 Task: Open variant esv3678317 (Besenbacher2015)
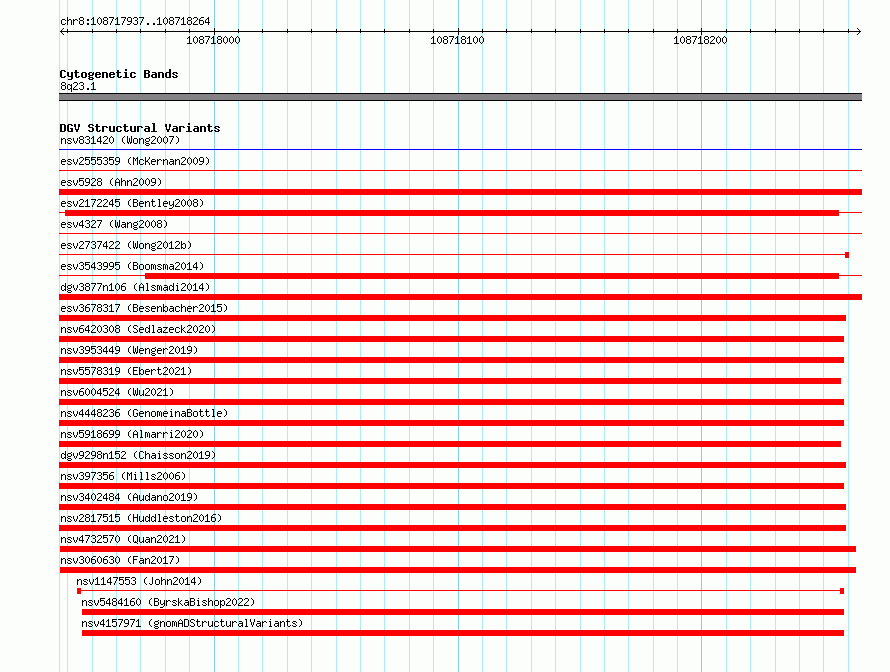click(x=144, y=308)
